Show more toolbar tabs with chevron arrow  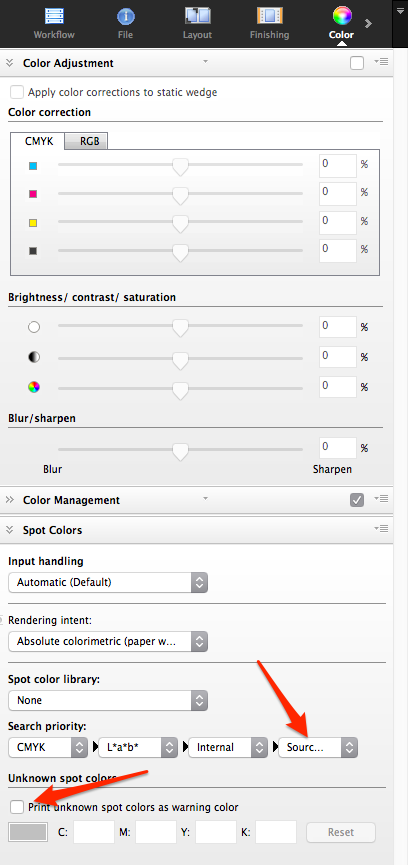click(x=368, y=24)
